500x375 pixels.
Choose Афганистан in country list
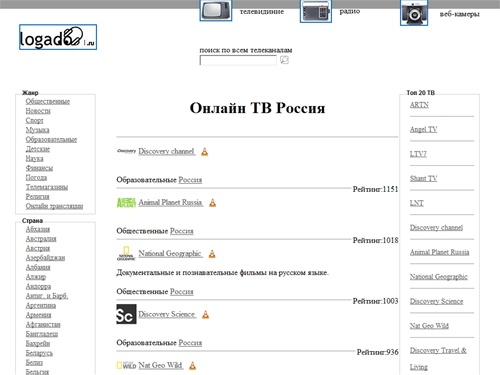[43, 324]
